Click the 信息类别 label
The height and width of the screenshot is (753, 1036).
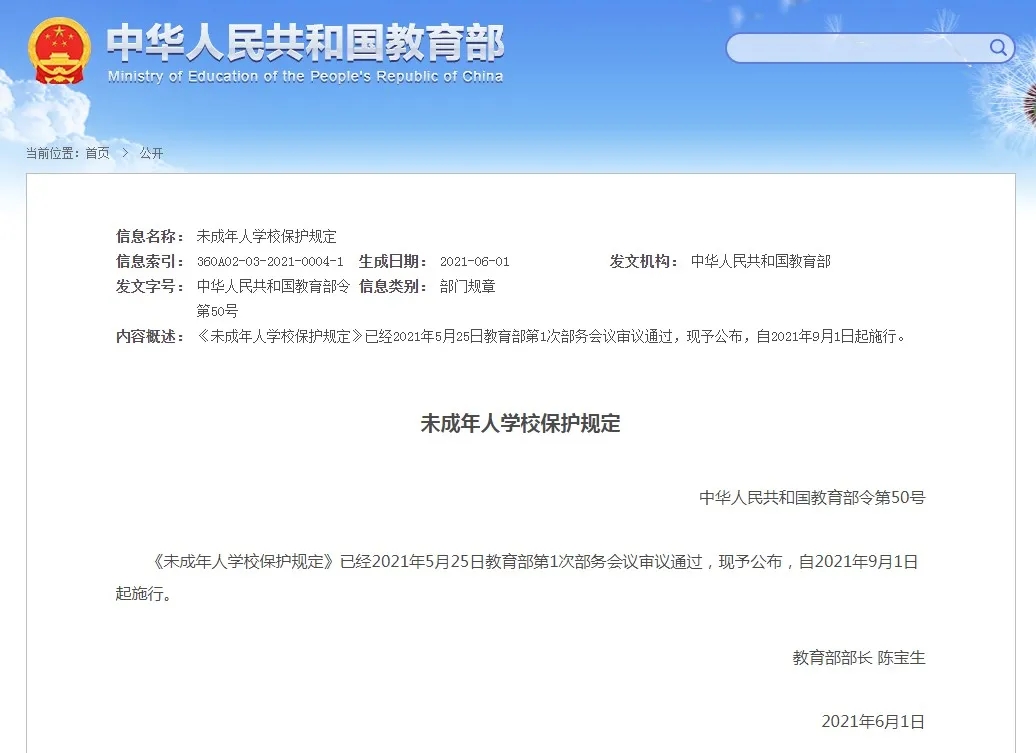[x=393, y=287]
